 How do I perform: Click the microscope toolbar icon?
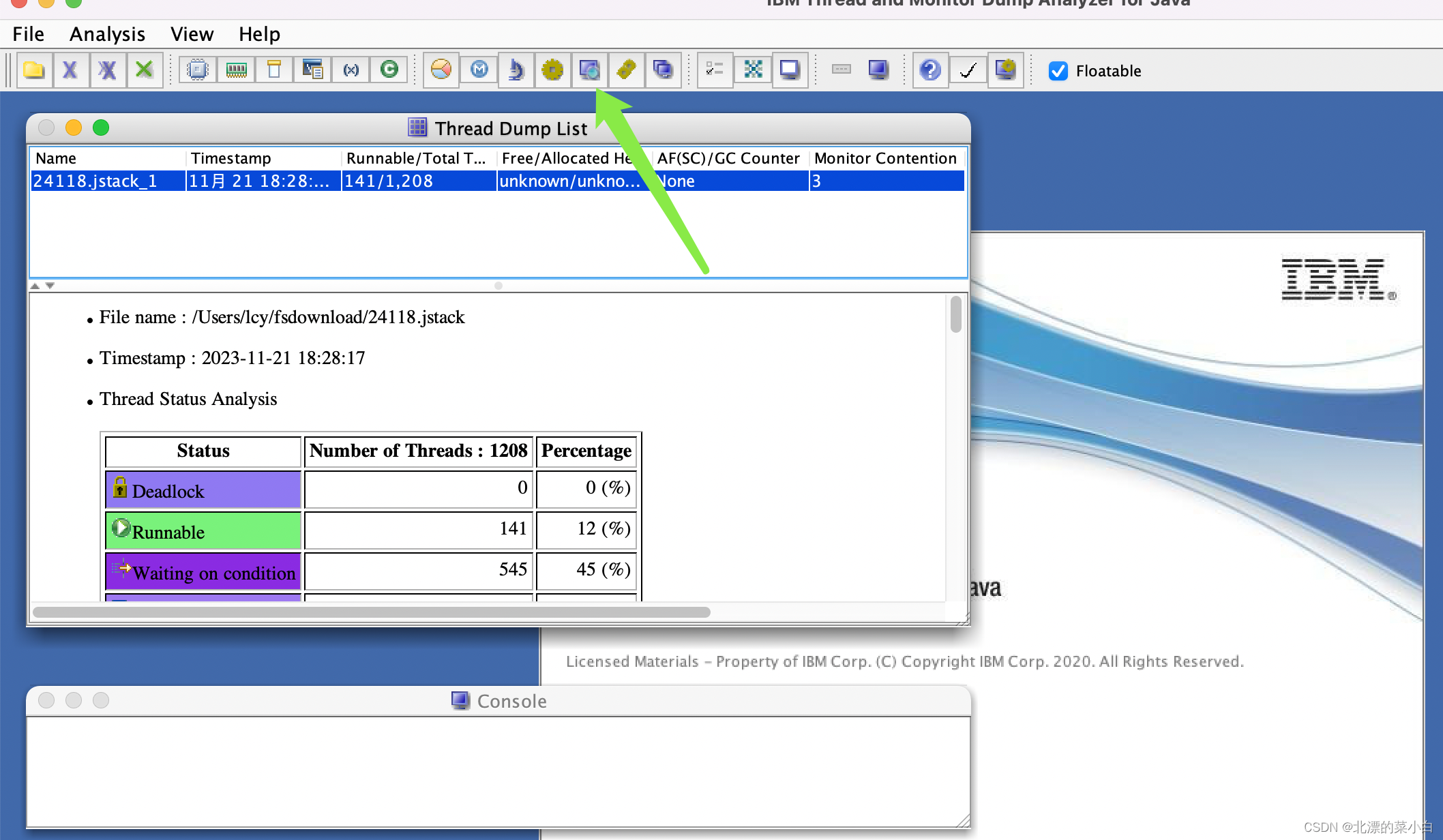coord(516,70)
